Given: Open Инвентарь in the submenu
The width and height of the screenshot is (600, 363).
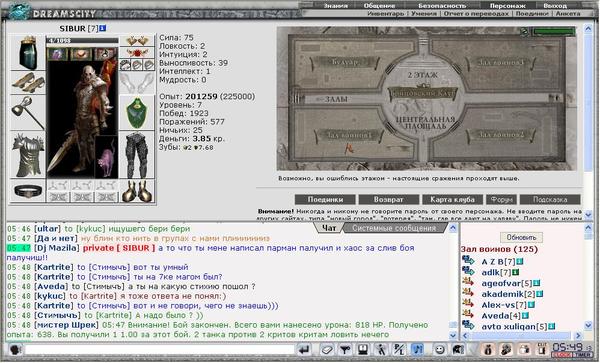Looking at the screenshot, I should pos(386,13).
